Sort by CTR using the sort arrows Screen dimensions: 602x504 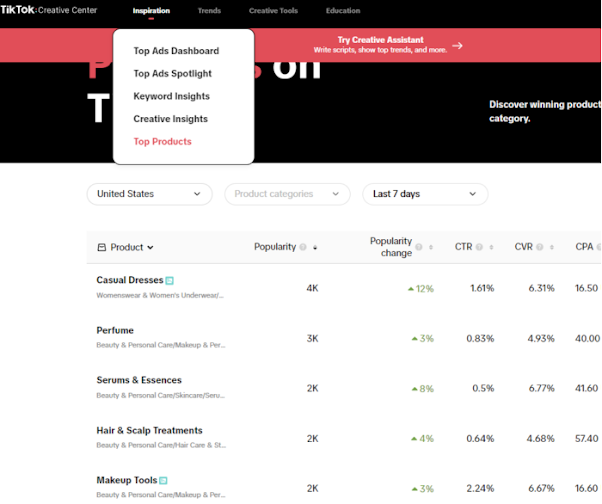[x=491, y=247]
